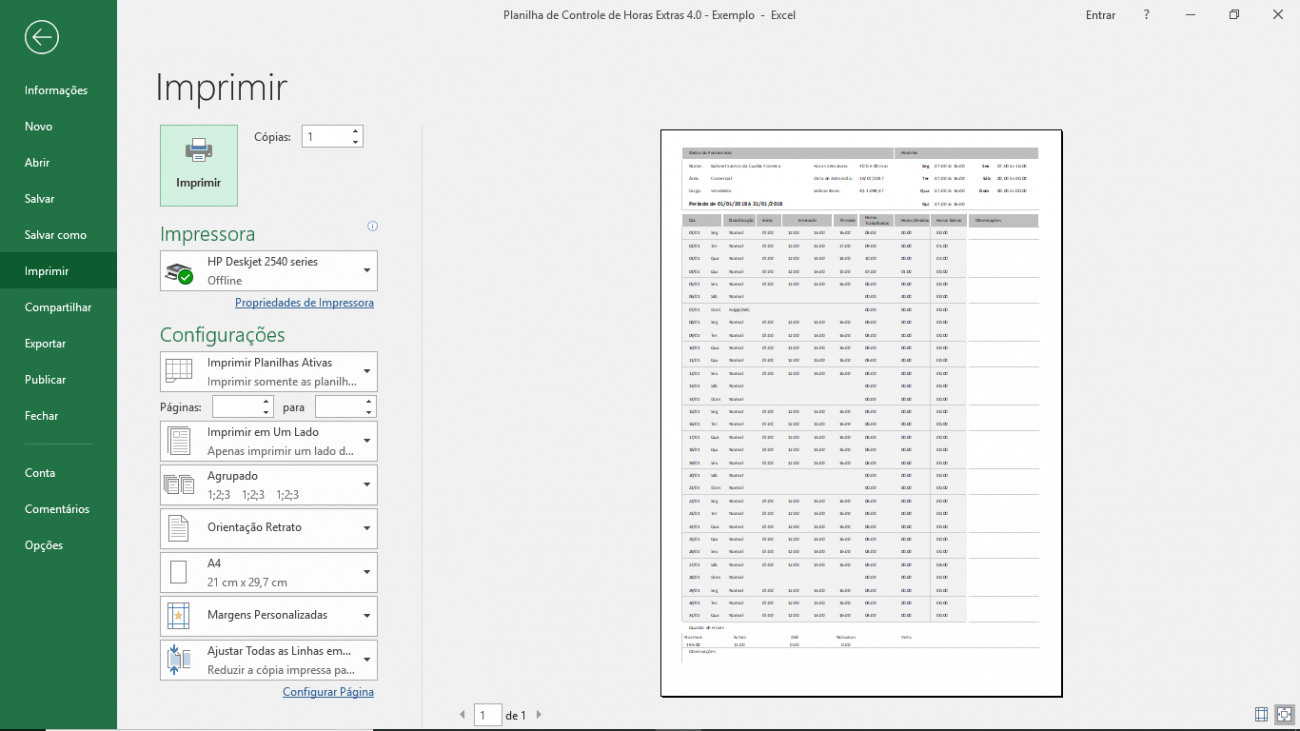Click the print preview page
The image size is (1300, 731).
(x=861, y=413)
